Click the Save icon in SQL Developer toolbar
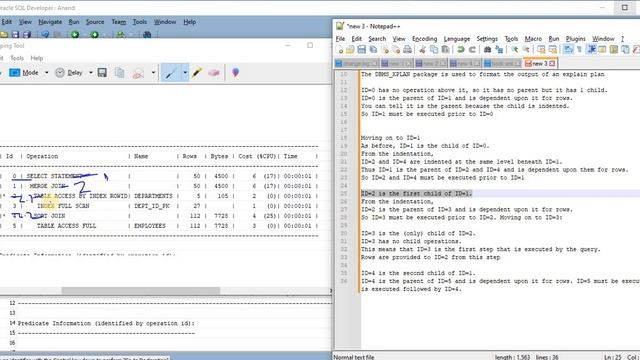Viewport: 640px width, 360px height. coord(16,35)
